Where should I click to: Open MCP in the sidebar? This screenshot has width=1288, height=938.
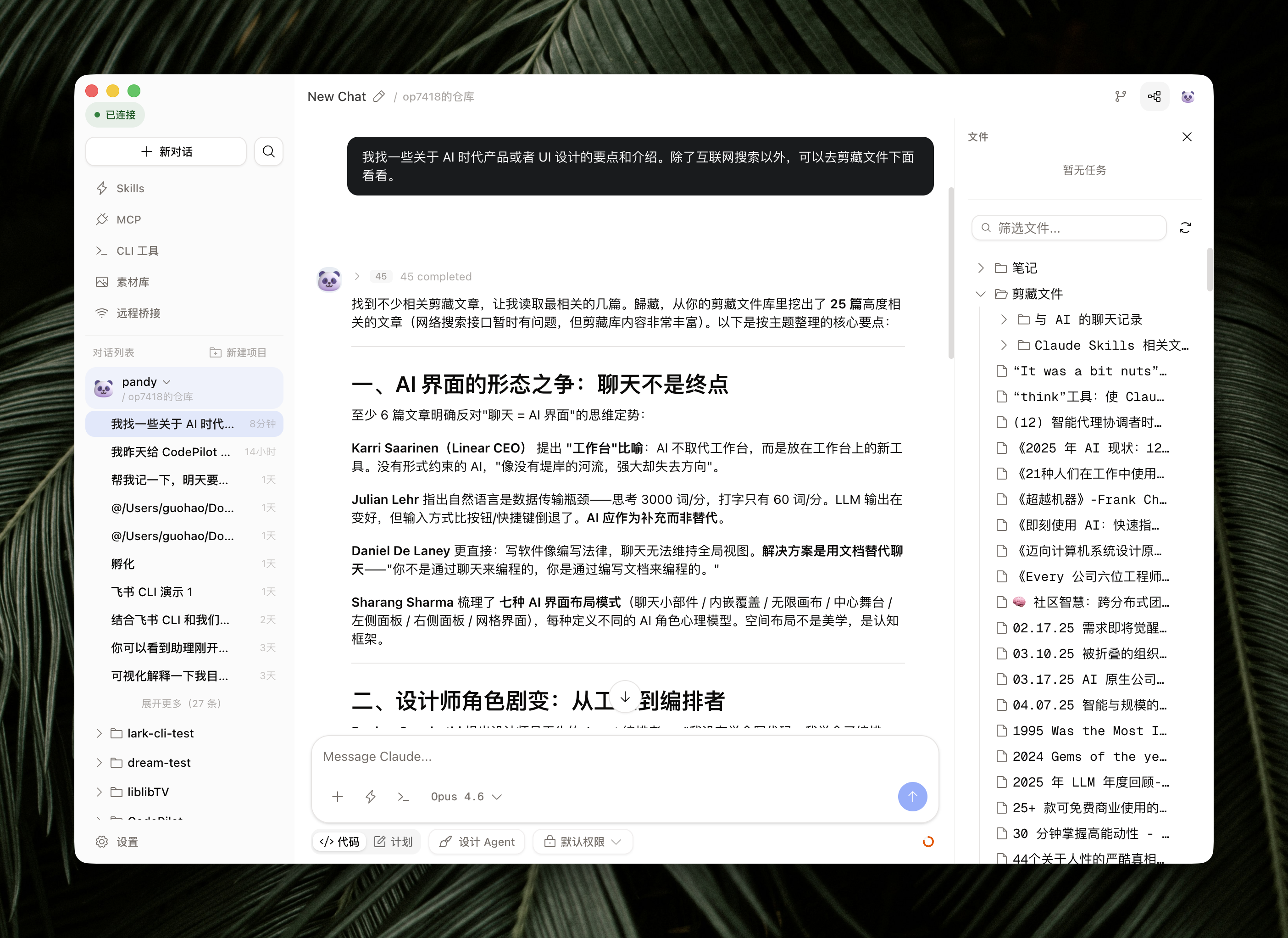pos(128,219)
